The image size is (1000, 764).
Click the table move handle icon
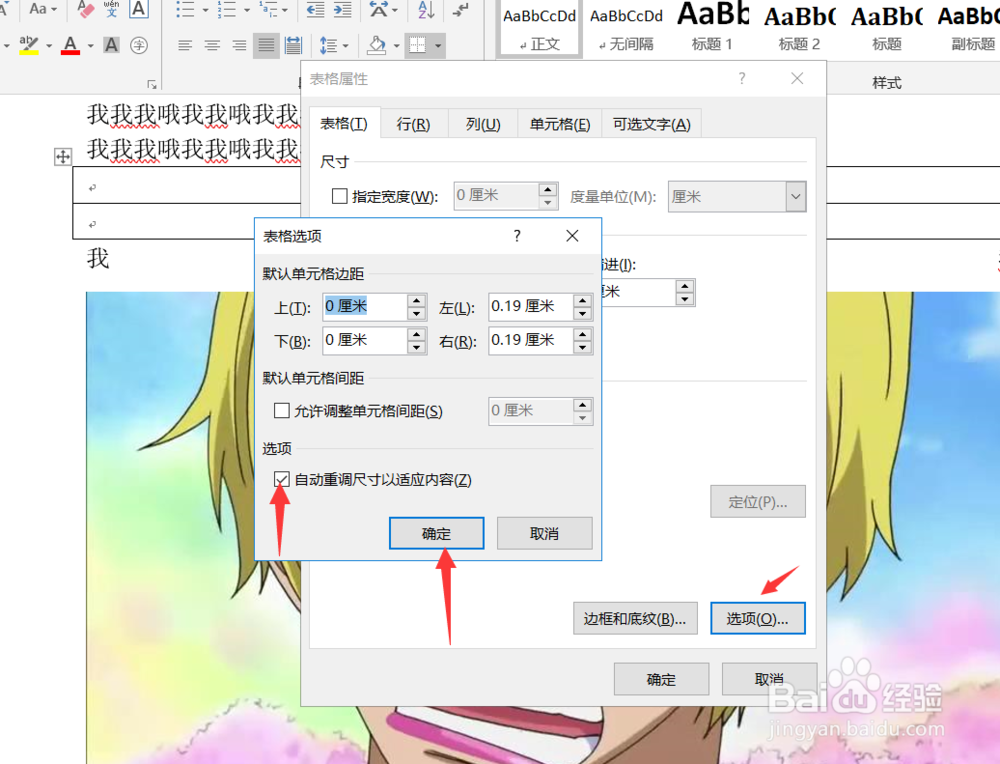tap(62, 156)
